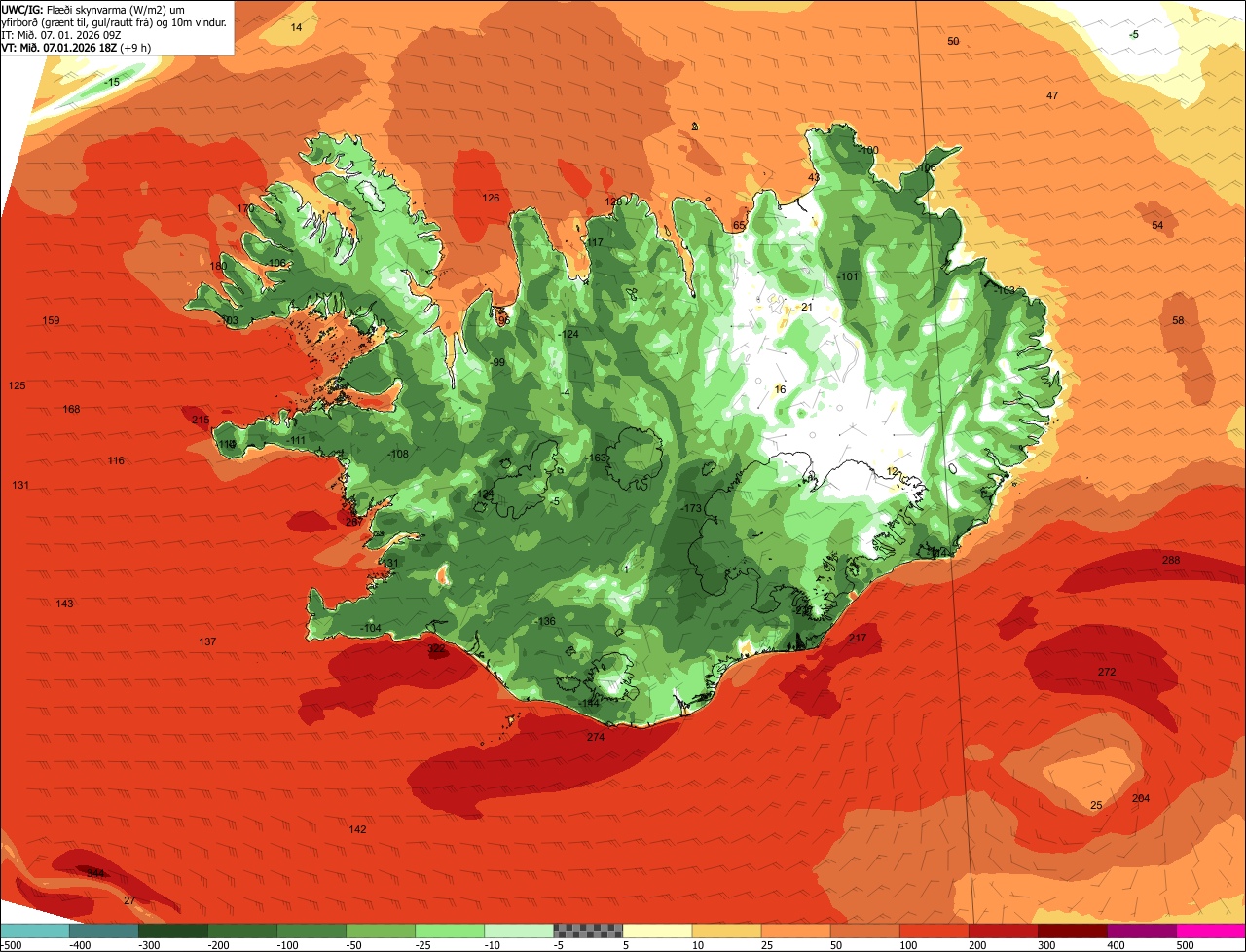Pick the legend swatch between -50 and -25
Screen dimensions: 1246x952
click(x=381, y=930)
